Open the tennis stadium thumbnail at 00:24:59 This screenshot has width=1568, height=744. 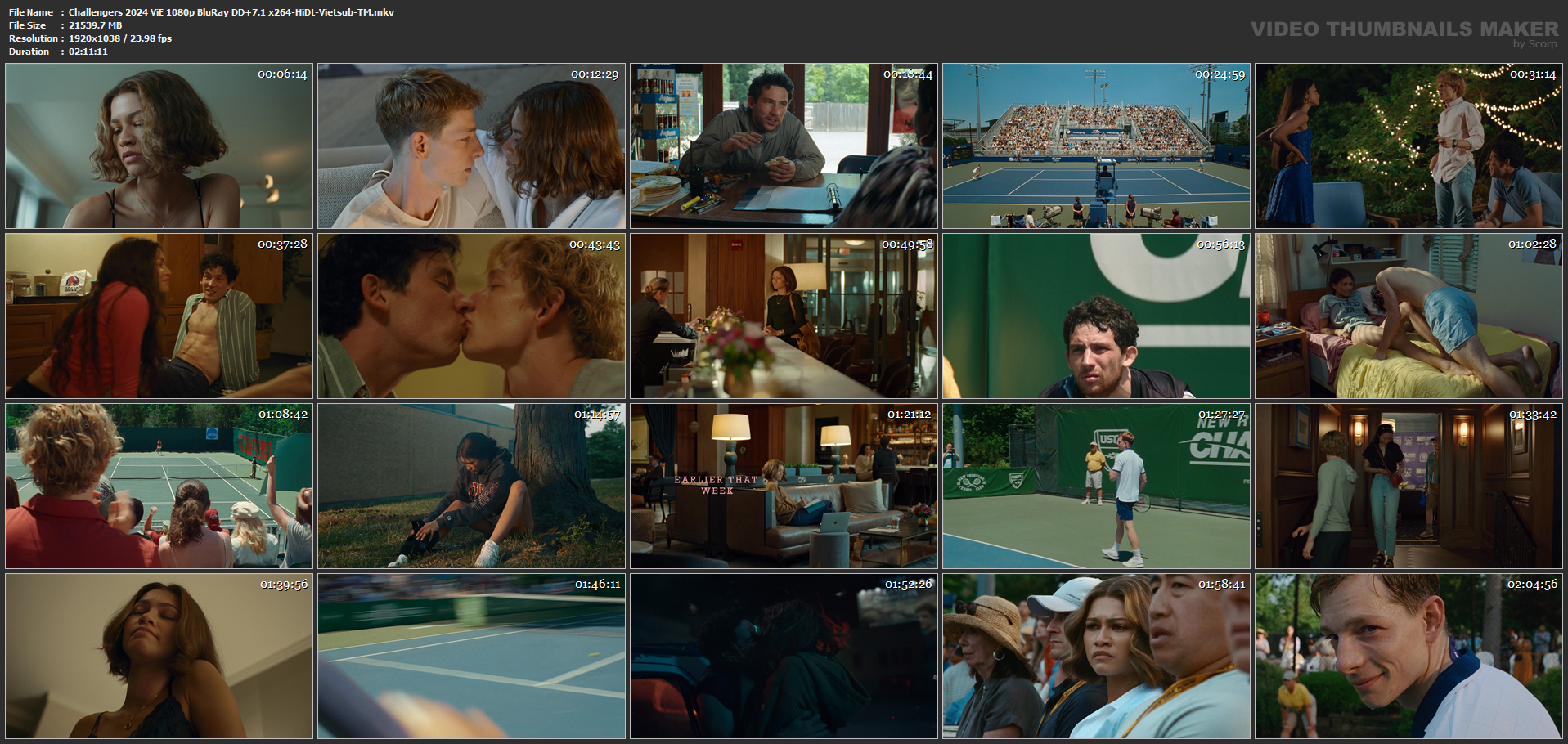point(1097,146)
